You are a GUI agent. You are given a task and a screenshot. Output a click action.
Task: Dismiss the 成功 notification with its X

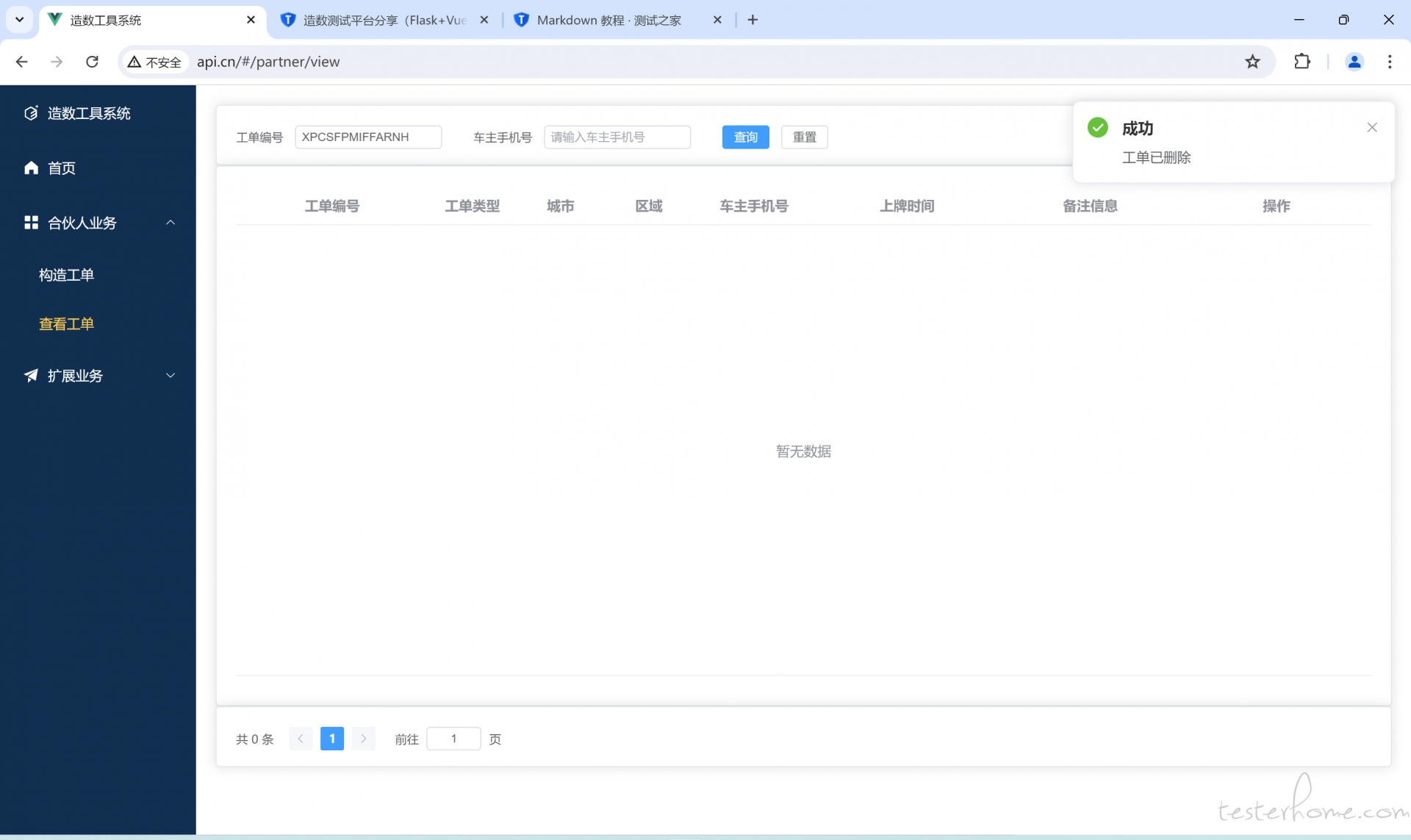[1372, 128]
